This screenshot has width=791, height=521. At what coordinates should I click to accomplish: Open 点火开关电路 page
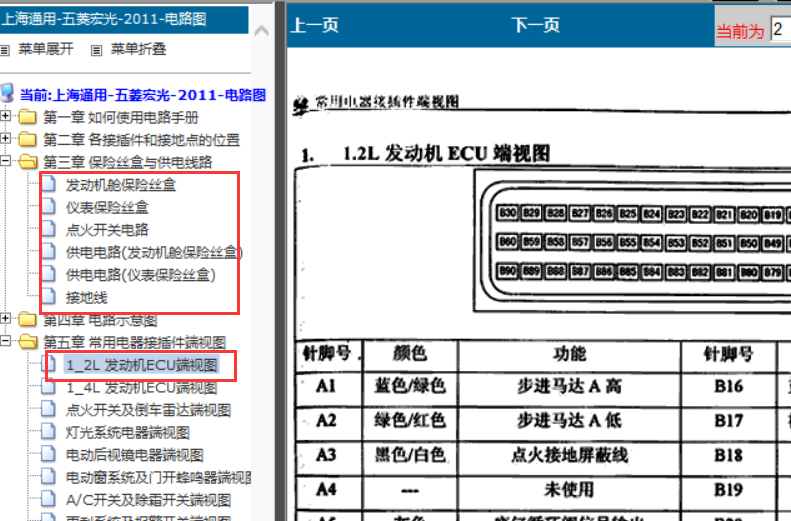[107, 230]
